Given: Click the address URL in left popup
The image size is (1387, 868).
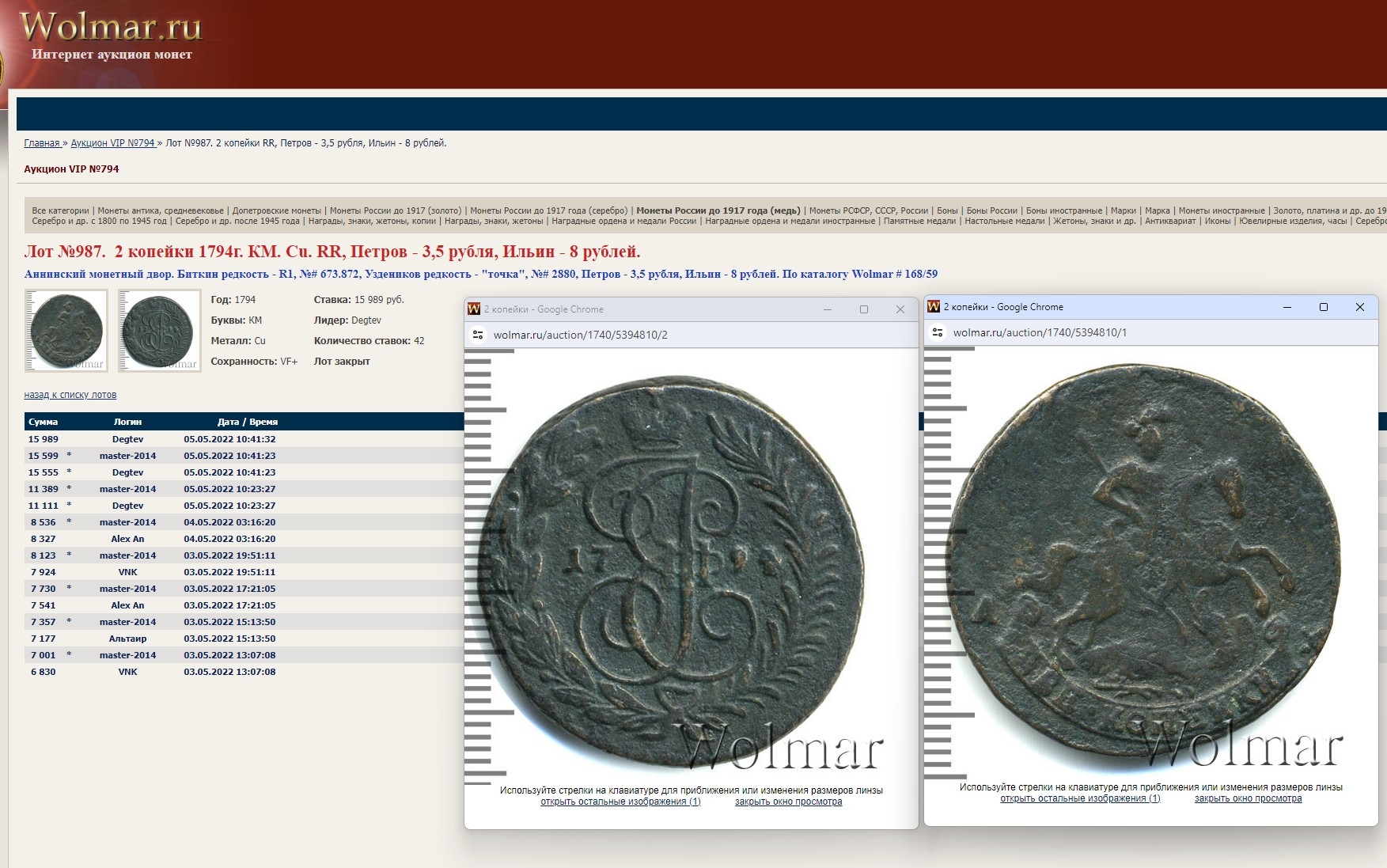Looking at the screenshot, I should tap(580, 335).
